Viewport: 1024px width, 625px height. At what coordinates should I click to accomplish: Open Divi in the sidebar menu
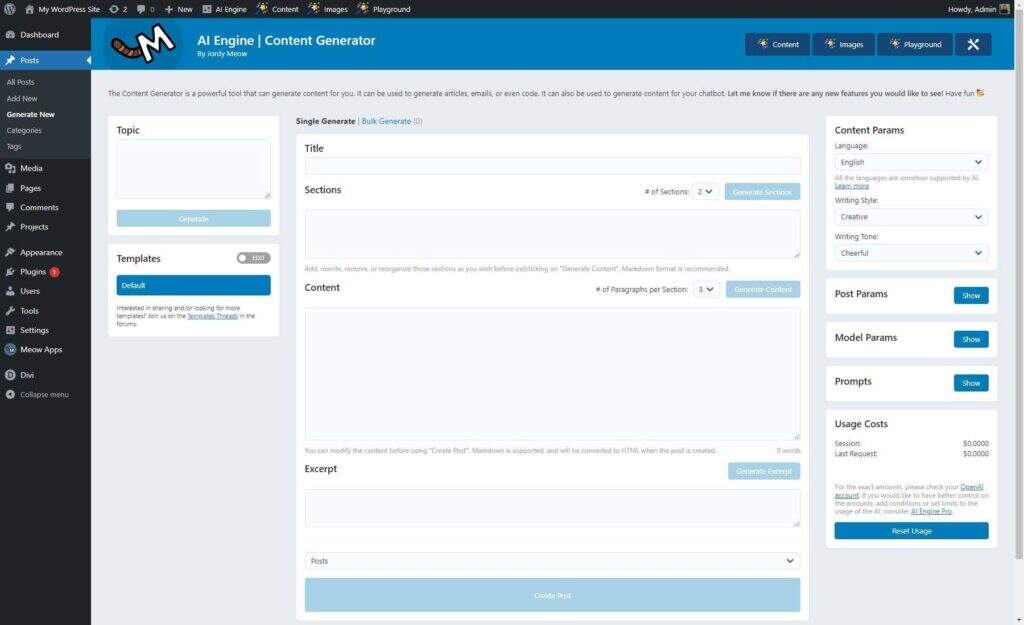point(28,375)
